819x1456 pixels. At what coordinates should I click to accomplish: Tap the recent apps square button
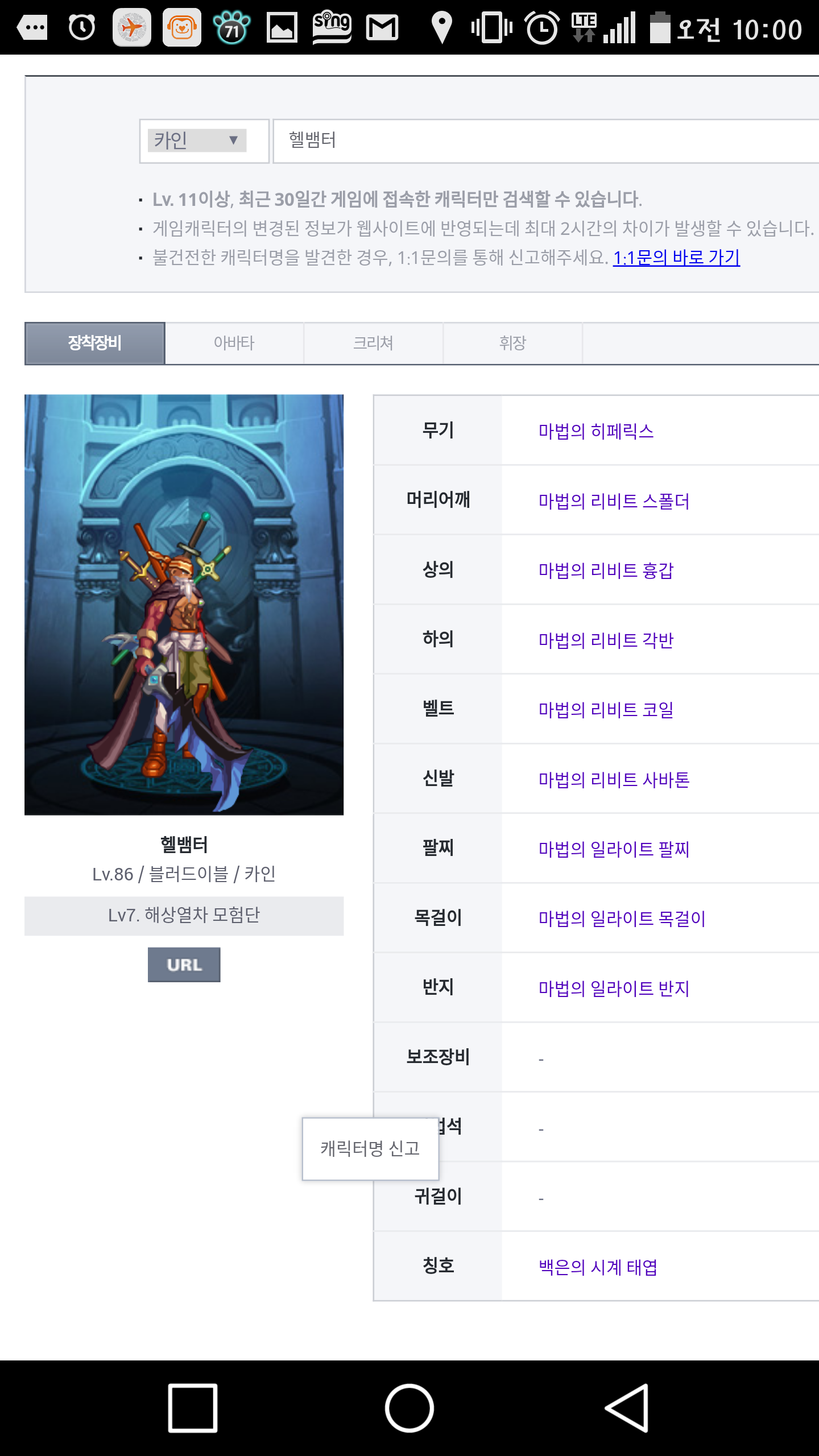coord(193,1408)
